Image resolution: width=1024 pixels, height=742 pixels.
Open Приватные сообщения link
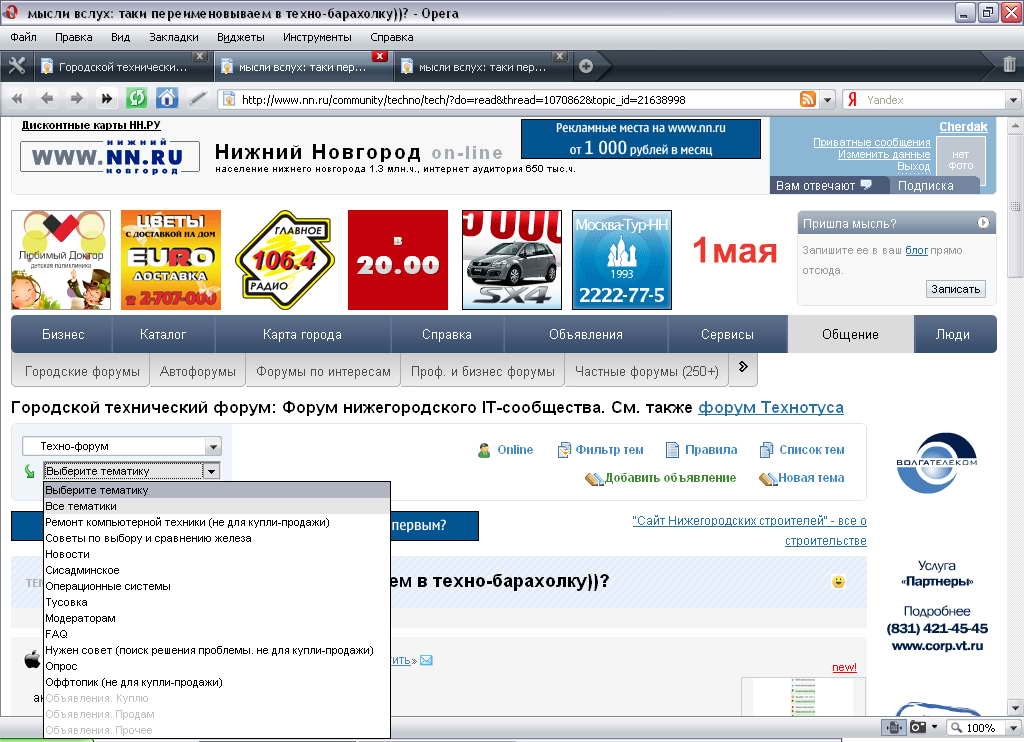pos(872,142)
